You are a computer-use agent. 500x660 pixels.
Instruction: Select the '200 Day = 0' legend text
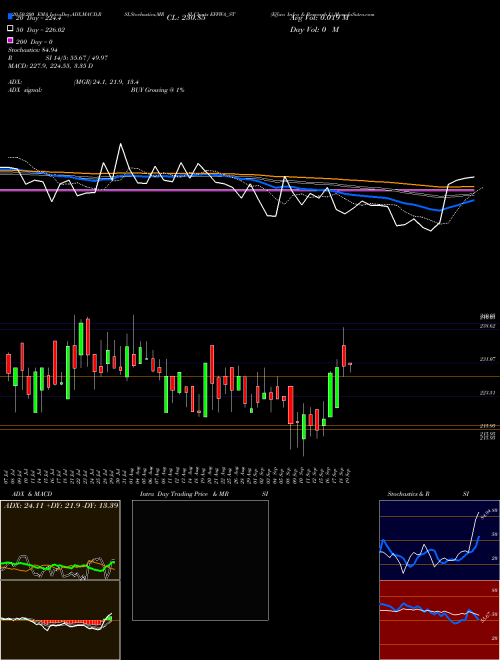coord(34,42)
